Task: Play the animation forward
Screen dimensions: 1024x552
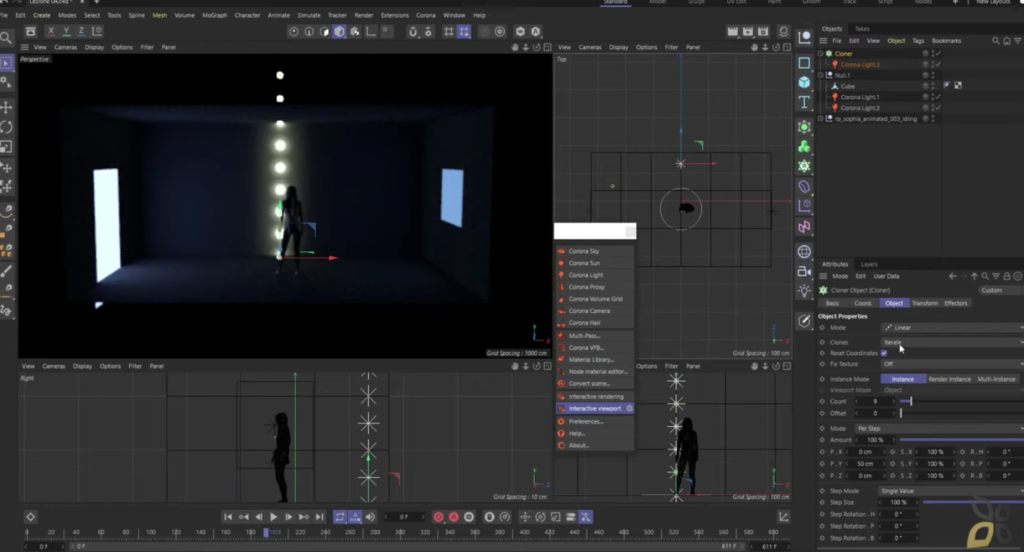Action: pos(274,517)
